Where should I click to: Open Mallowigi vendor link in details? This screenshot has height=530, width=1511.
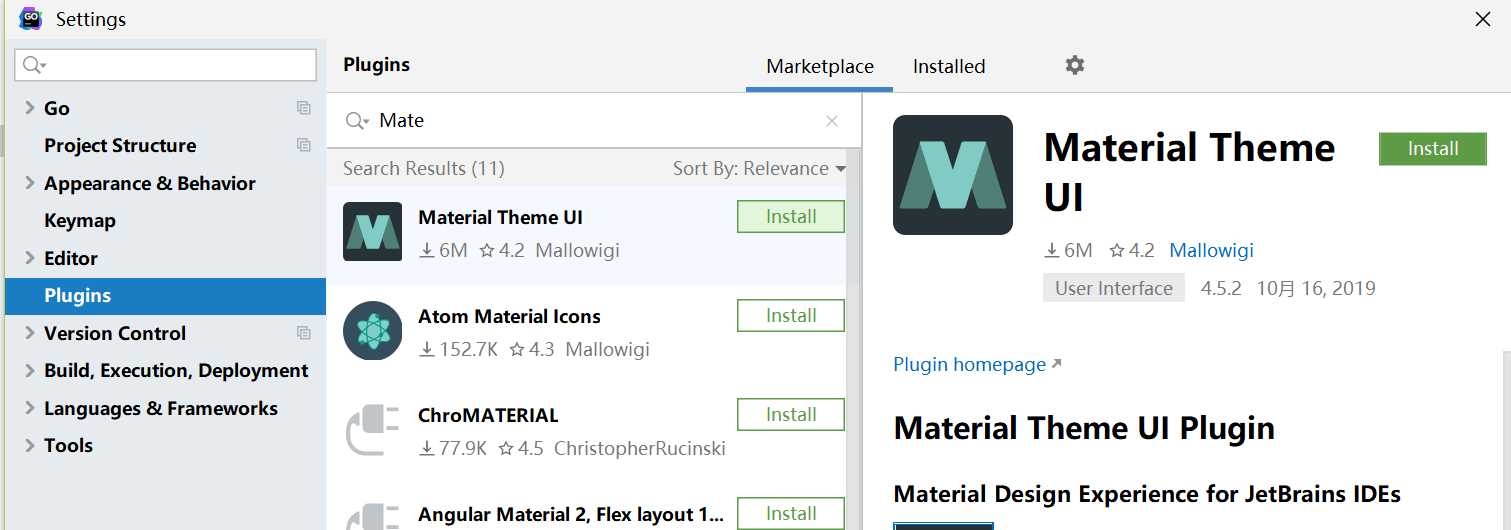pos(1211,250)
